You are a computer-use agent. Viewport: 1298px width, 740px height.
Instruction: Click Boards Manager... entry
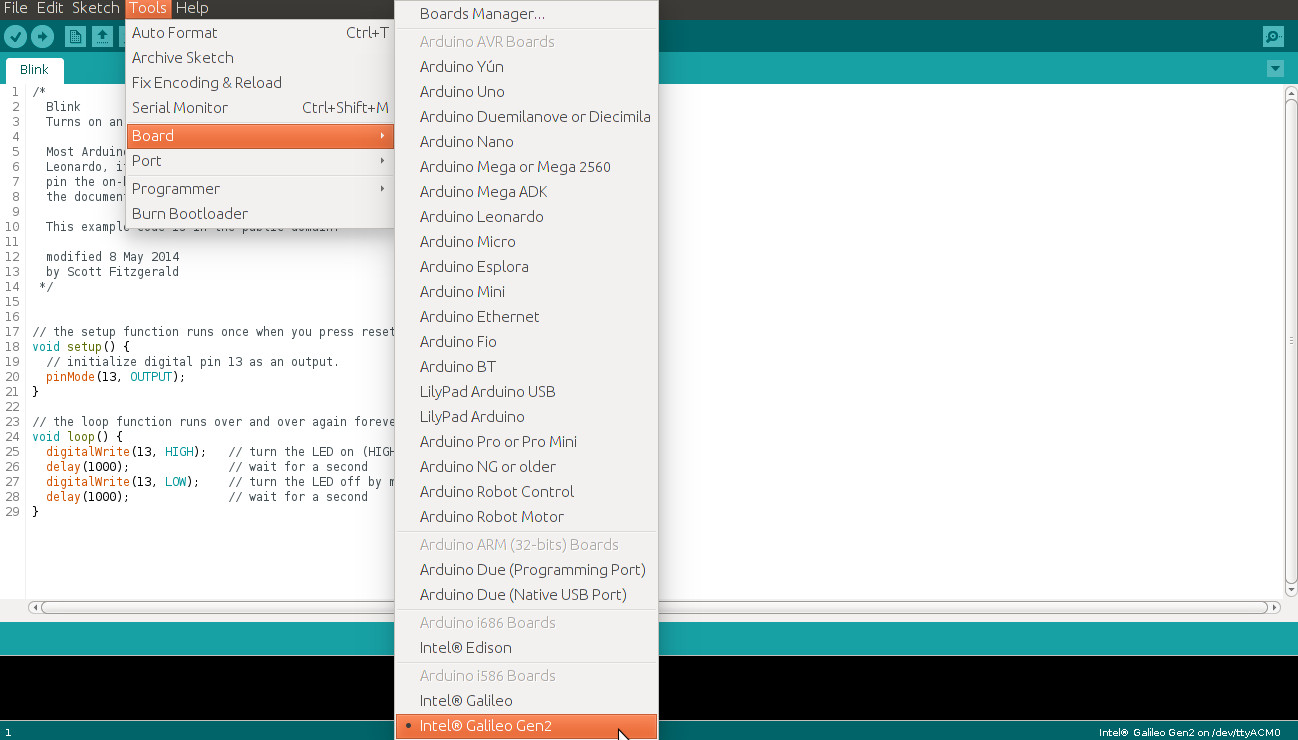pyautogui.click(x=482, y=14)
